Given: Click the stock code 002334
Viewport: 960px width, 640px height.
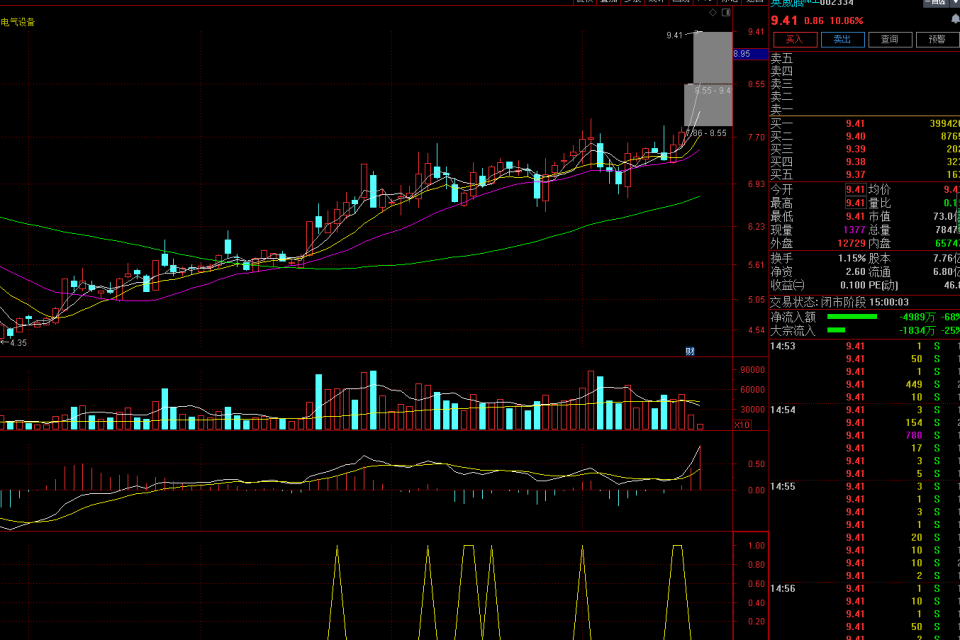Looking at the screenshot, I should coord(836,3).
